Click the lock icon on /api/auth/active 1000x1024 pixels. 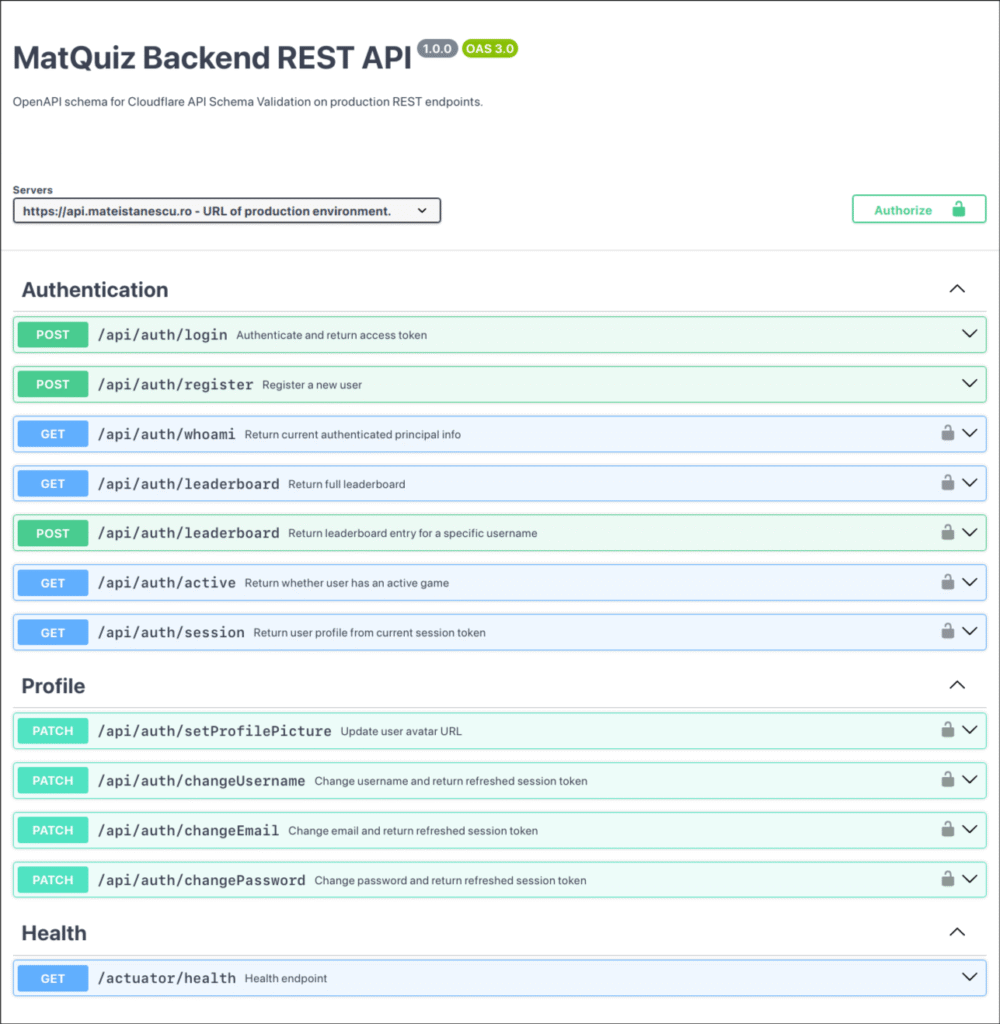click(x=947, y=582)
